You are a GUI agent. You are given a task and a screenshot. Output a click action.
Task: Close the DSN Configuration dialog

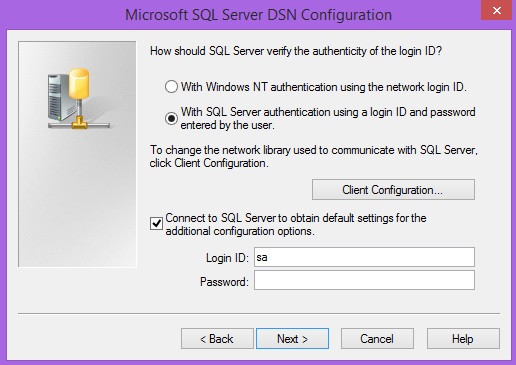(496, 10)
